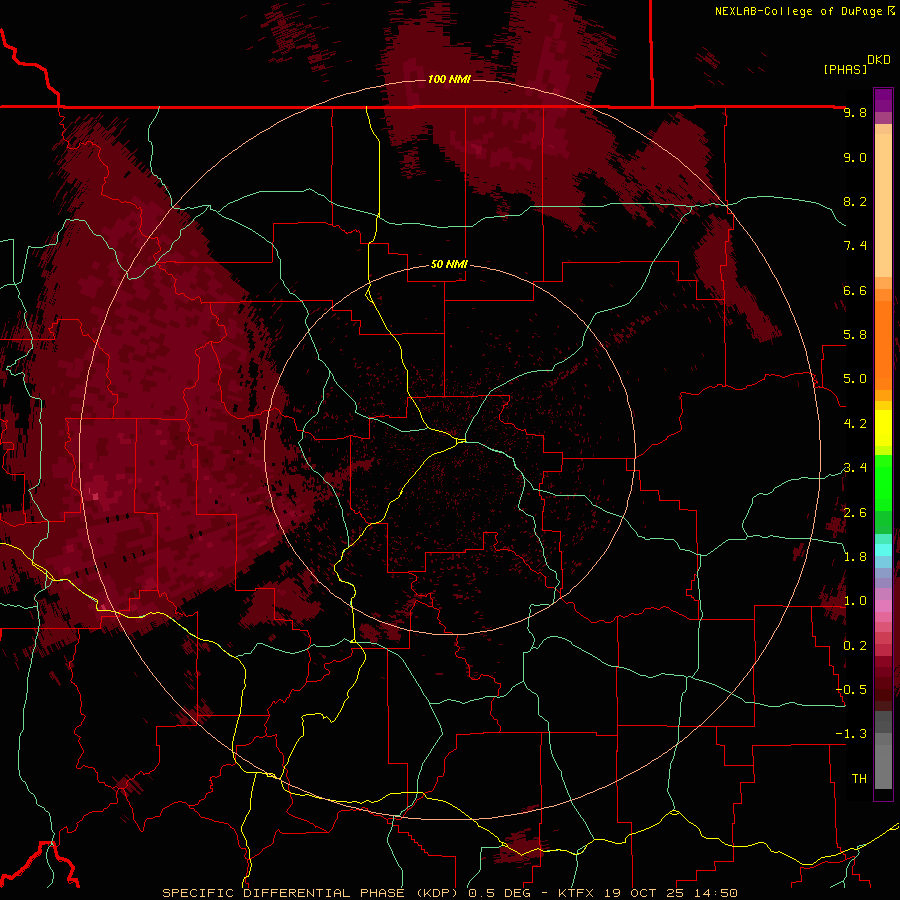This screenshot has height=900, width=900.
Task: Pick the gray segment at bottom of color bar
Action: pos(883,766)
